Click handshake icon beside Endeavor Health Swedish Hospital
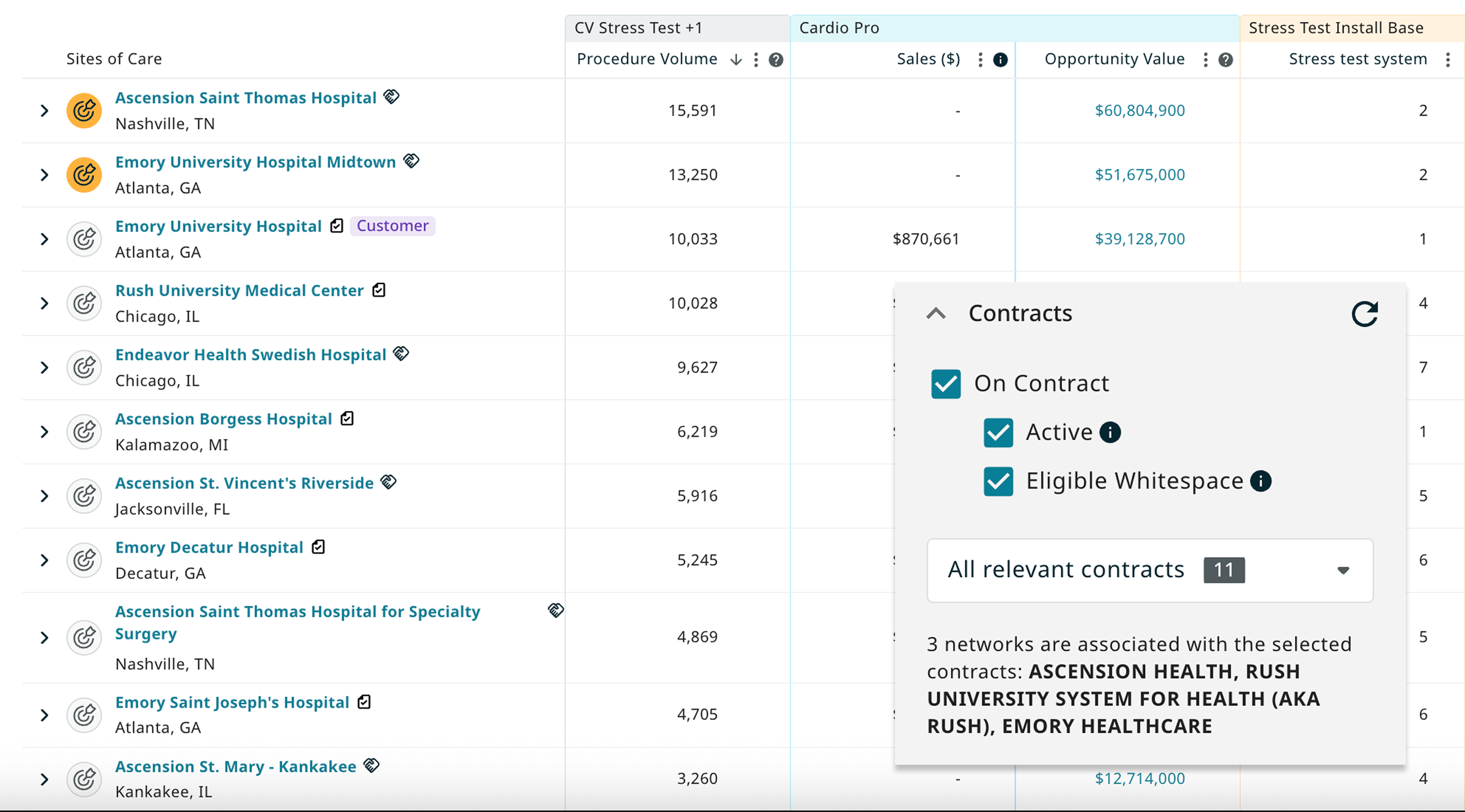1465x812 pixels. (401, 354)
